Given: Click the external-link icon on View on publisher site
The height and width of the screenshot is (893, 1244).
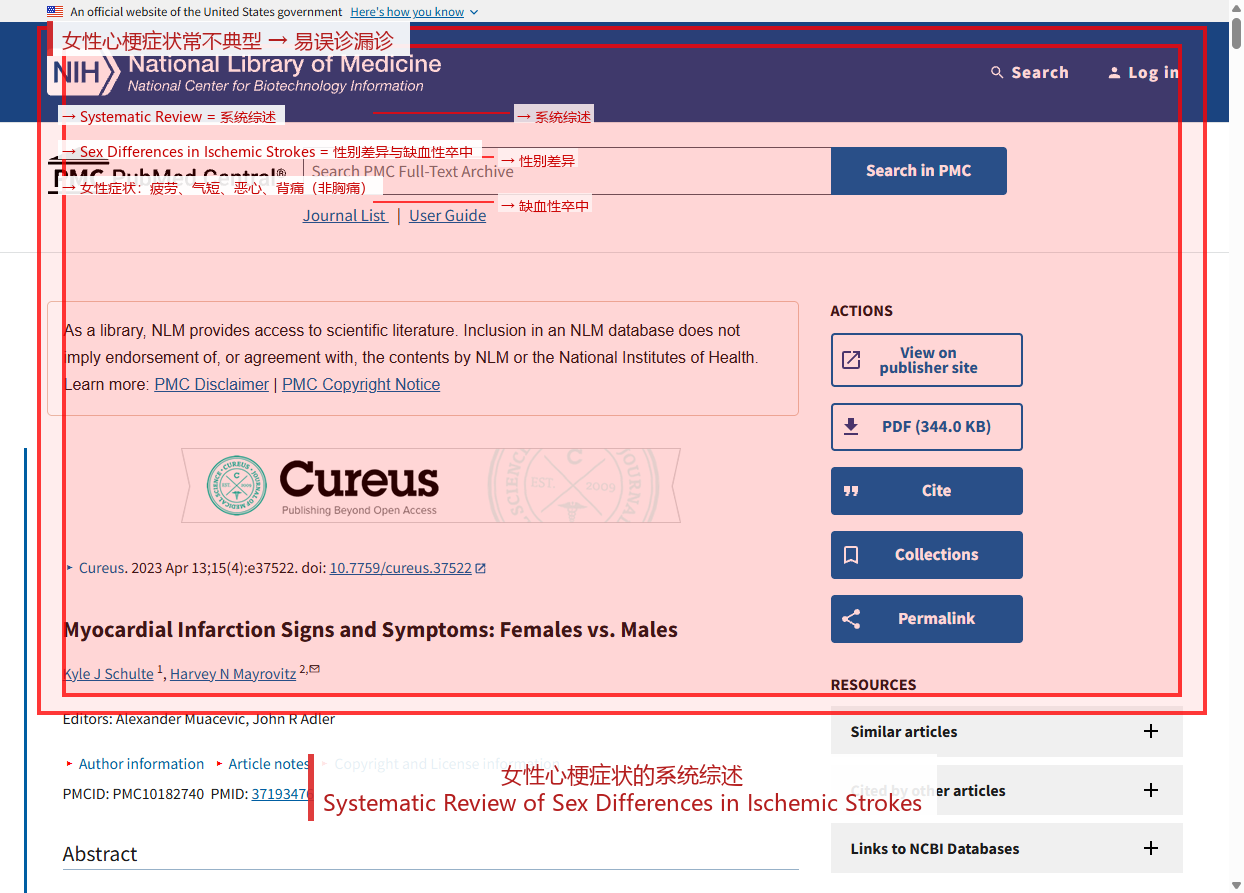Looking at the screenshot, I should click(851, 360).
